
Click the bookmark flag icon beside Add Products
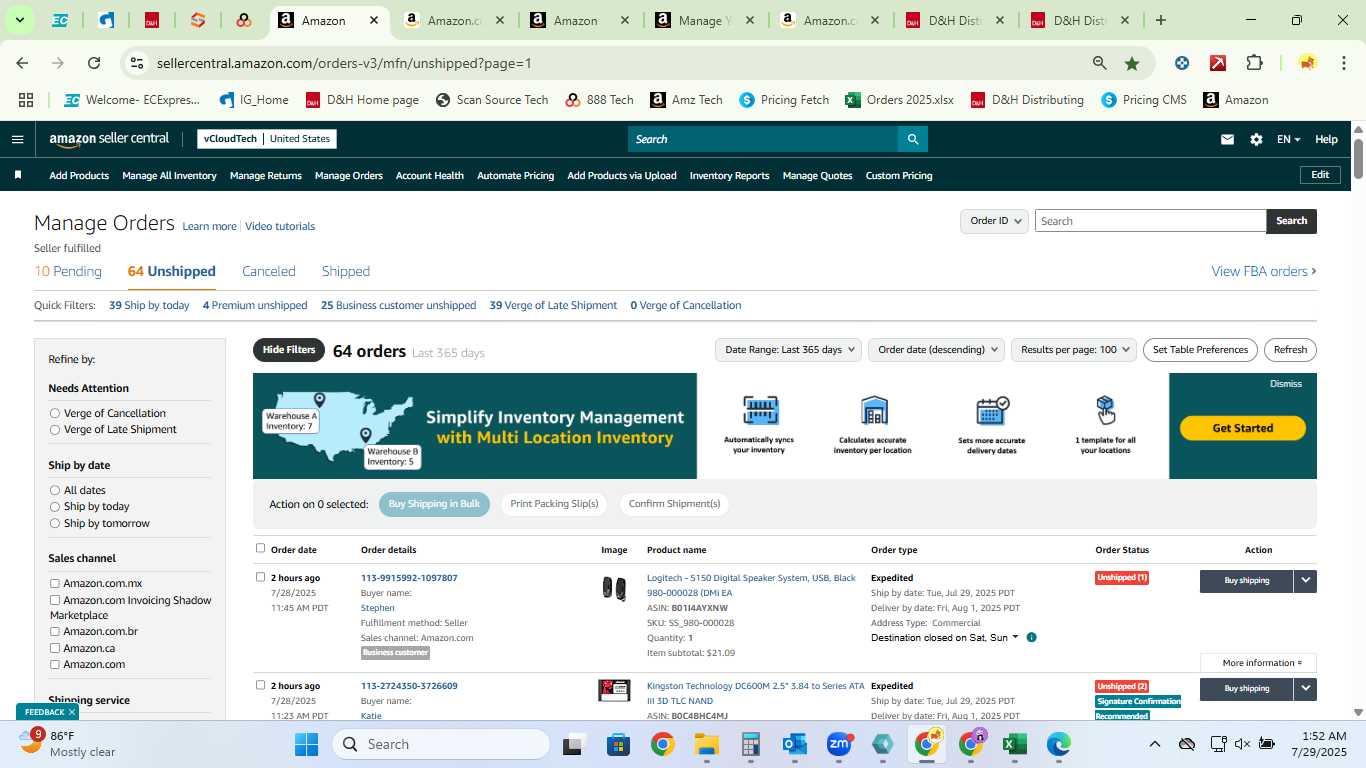pos(18,175)
